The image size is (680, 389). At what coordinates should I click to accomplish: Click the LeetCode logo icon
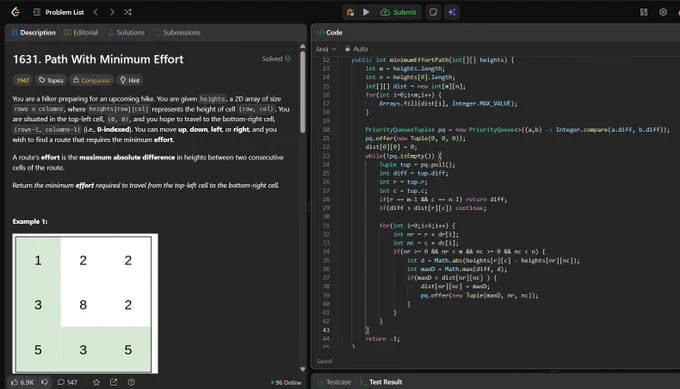coord(16,12)
